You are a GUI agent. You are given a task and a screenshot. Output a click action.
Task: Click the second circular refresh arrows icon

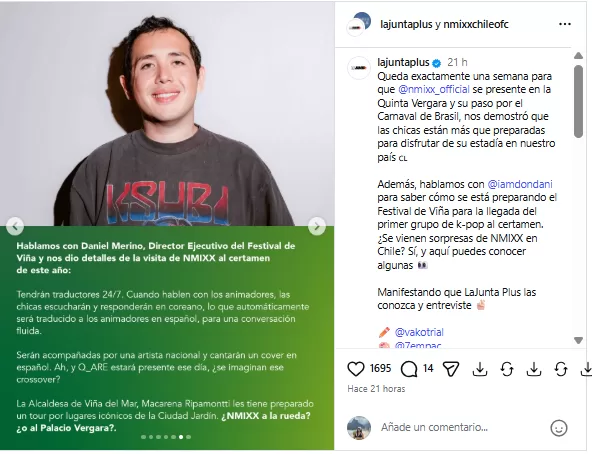tap(561, 369)
